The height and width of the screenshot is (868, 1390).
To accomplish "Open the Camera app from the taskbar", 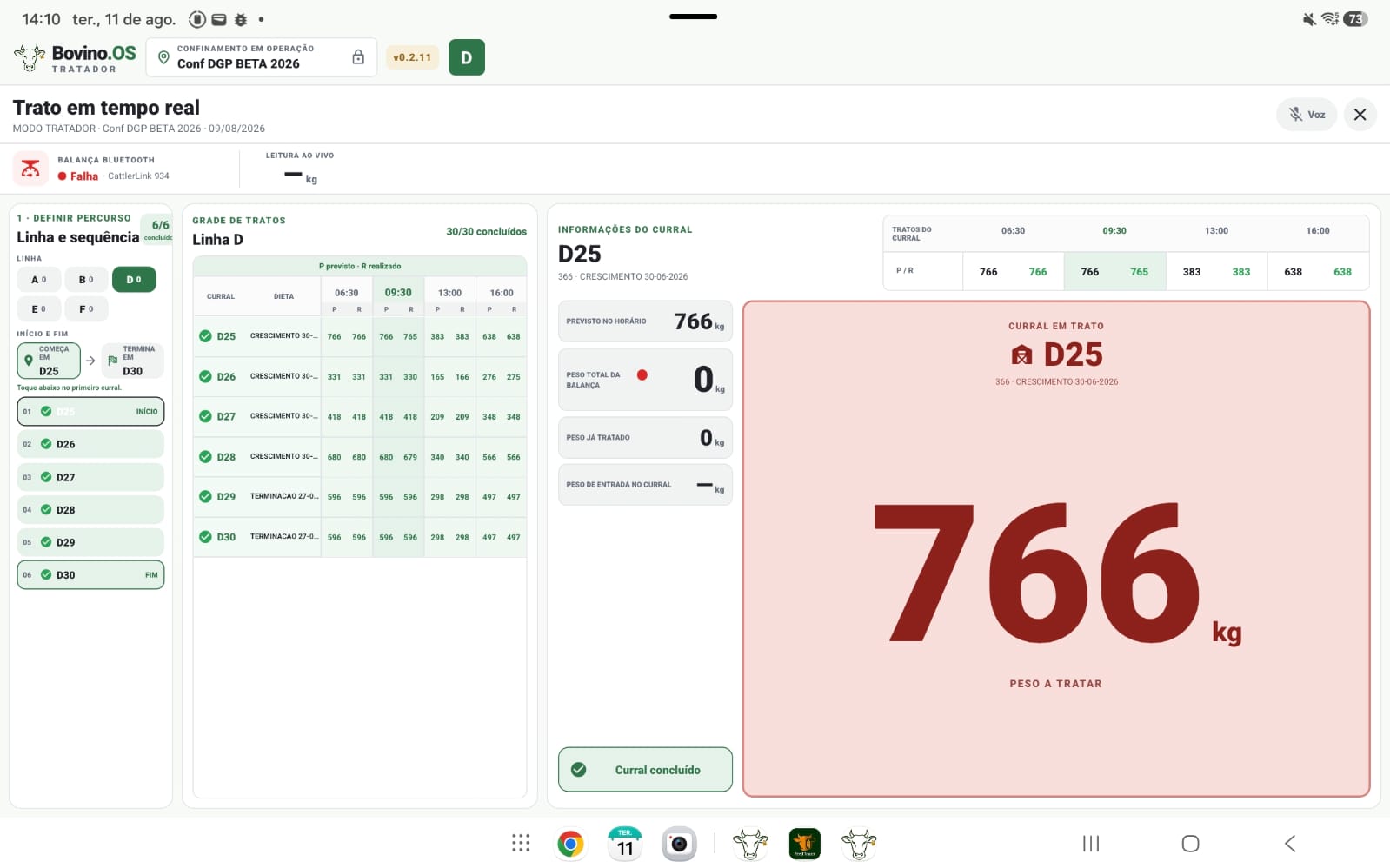I will (x=679, y=844).
